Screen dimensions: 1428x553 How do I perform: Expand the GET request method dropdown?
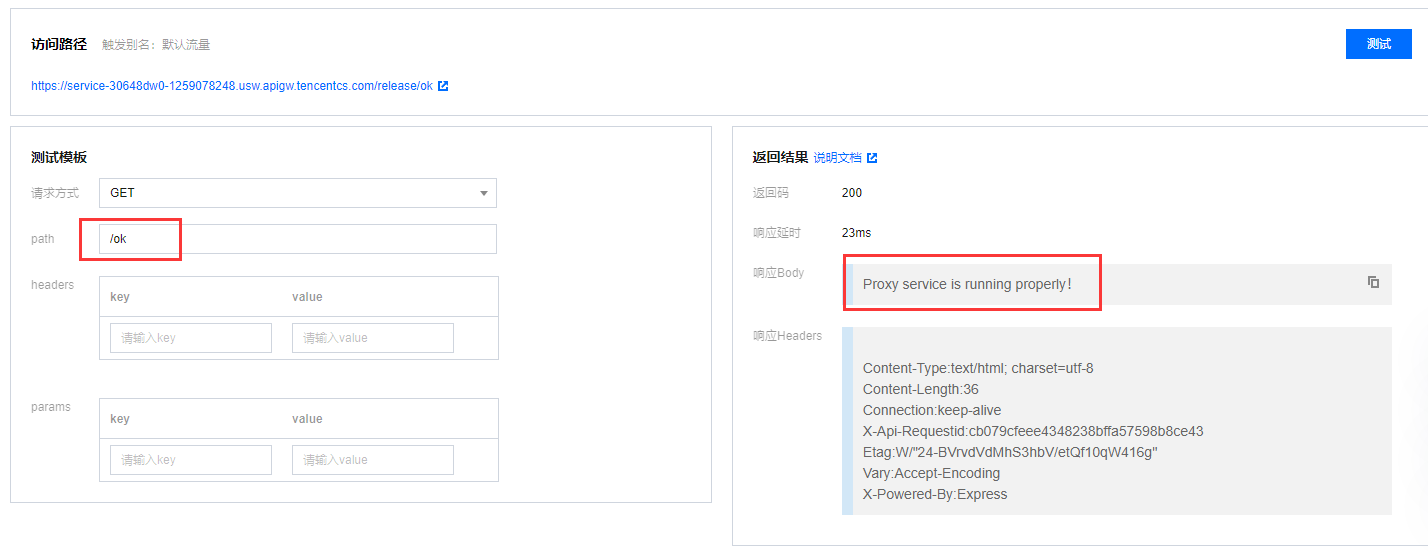(298, 193)
